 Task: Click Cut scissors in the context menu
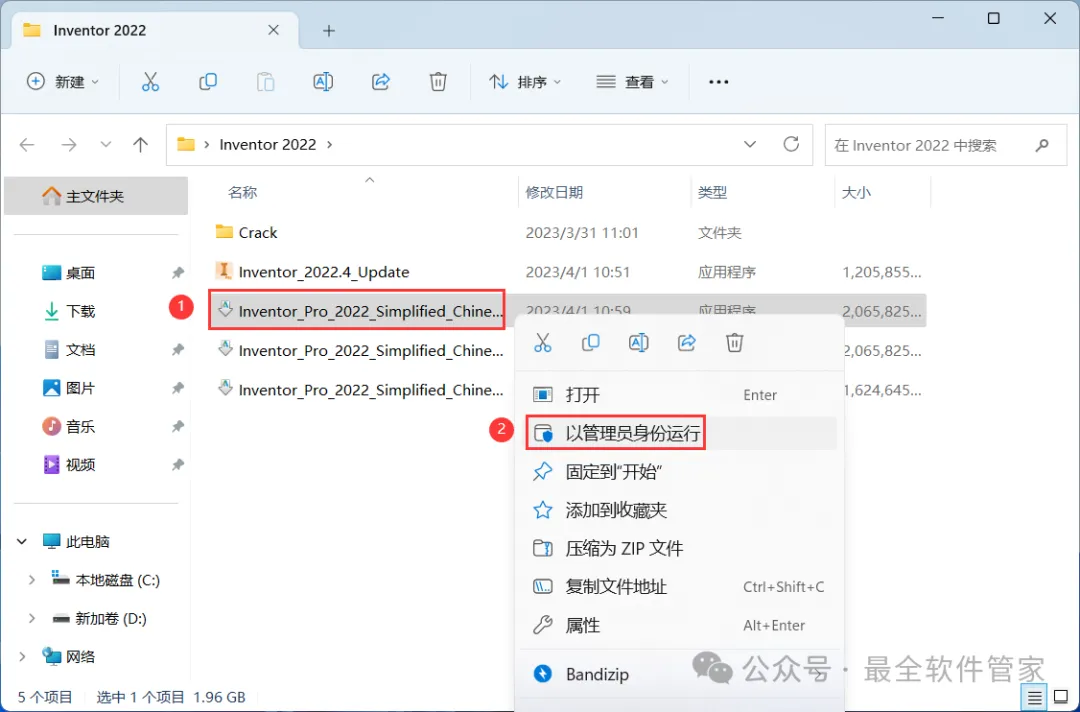pyautogui.click(x=543, y=342)
